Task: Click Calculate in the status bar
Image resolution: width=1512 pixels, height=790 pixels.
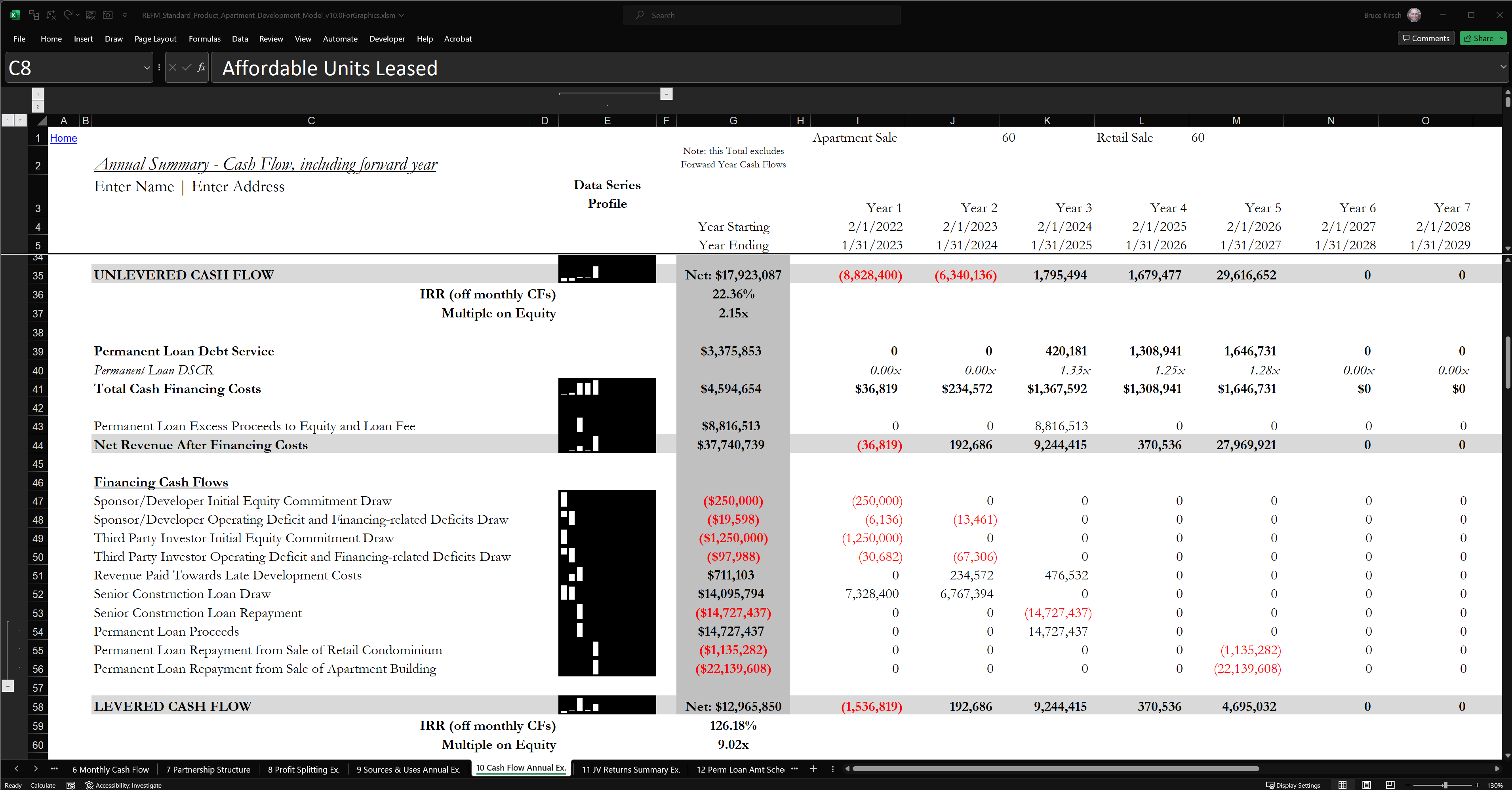Action: click(43, 785)
